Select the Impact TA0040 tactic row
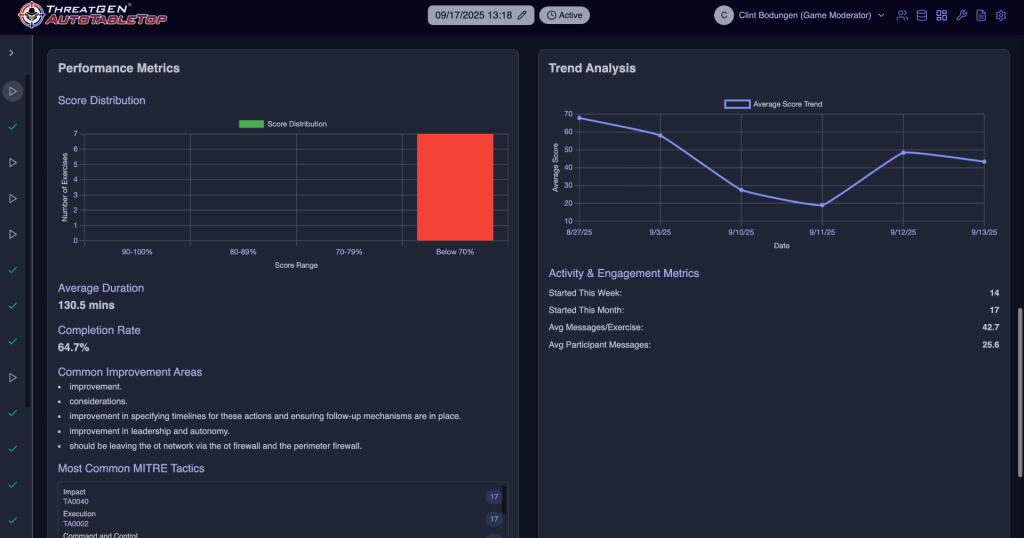The width and height of the screenshot is (1024, 538). 280,497
